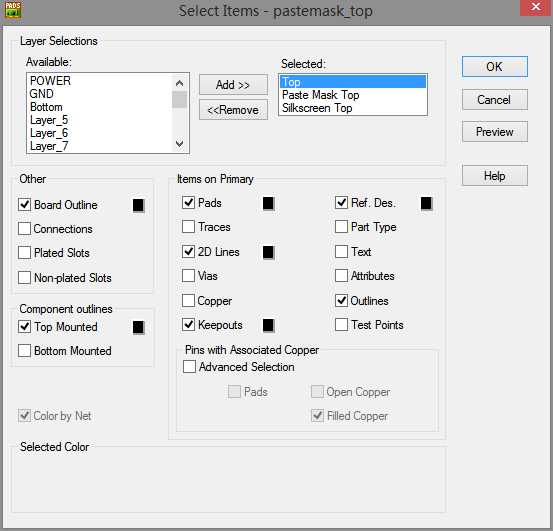
Task: Enable the Test Points checkbox
Action: point(341,324)
